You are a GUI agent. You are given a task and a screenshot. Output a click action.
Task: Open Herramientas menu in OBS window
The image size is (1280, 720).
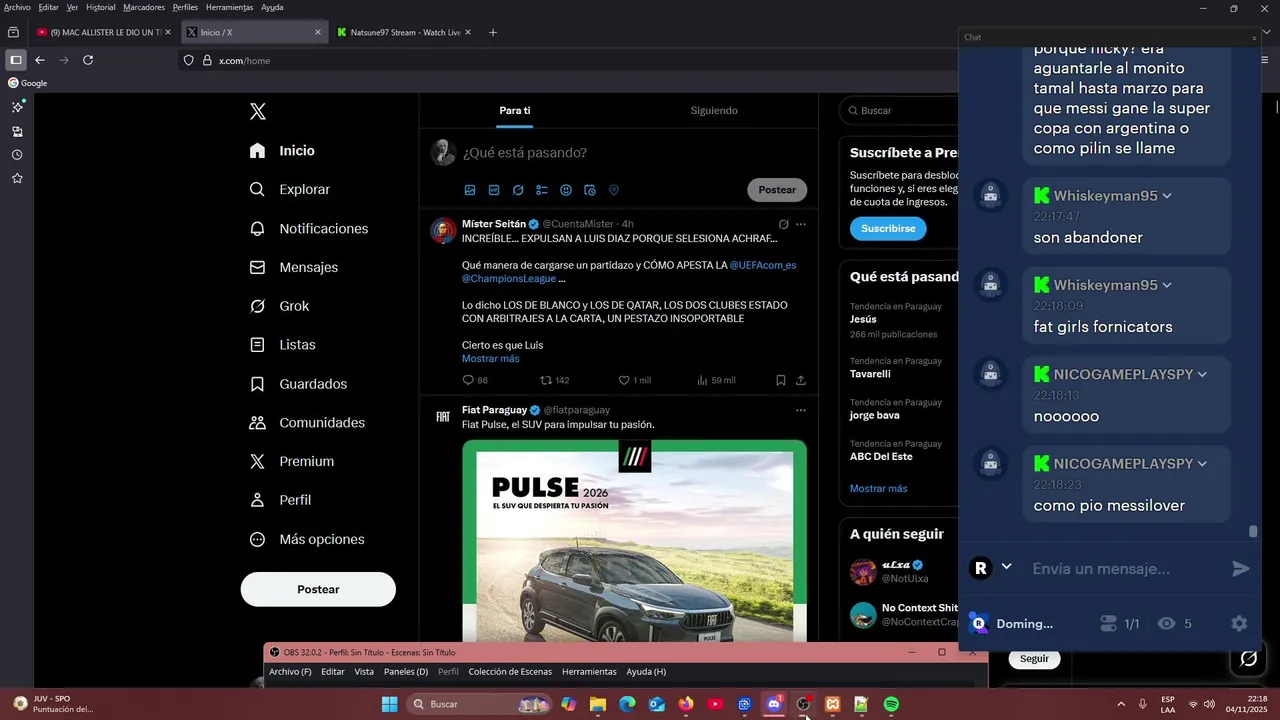[x=590, y=672]
